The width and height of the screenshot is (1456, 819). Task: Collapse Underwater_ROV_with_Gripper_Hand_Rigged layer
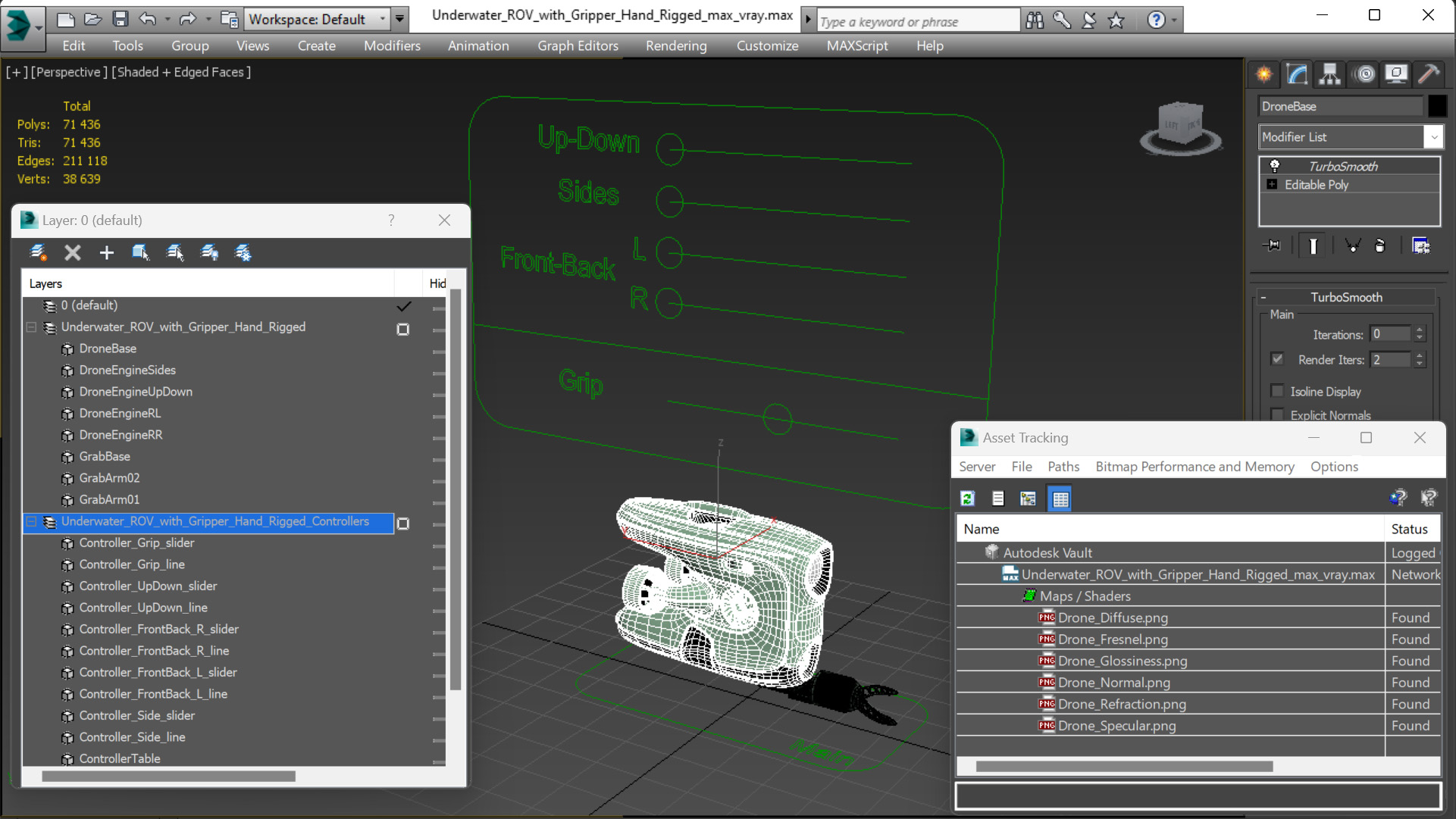point(31,327)
